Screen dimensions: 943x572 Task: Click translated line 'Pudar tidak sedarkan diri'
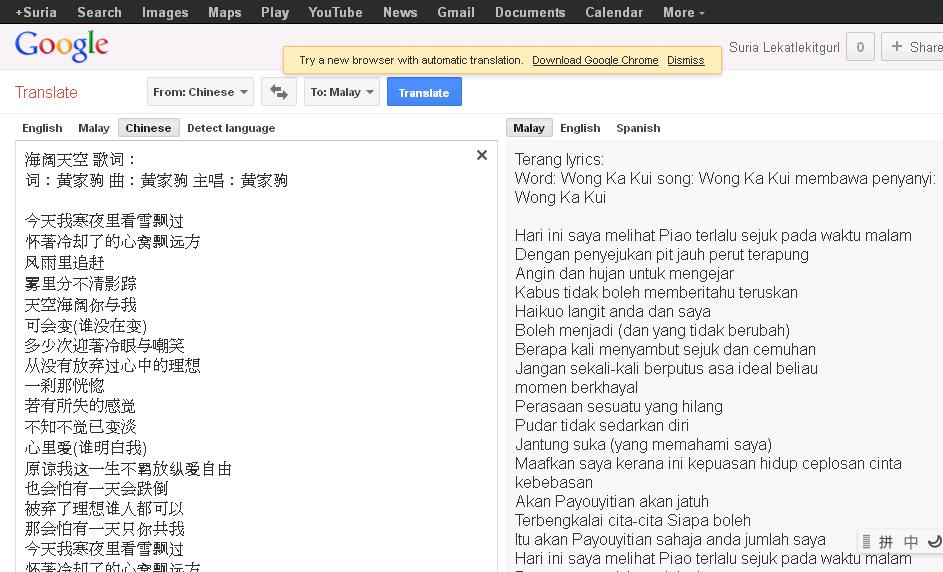(602, 425)
